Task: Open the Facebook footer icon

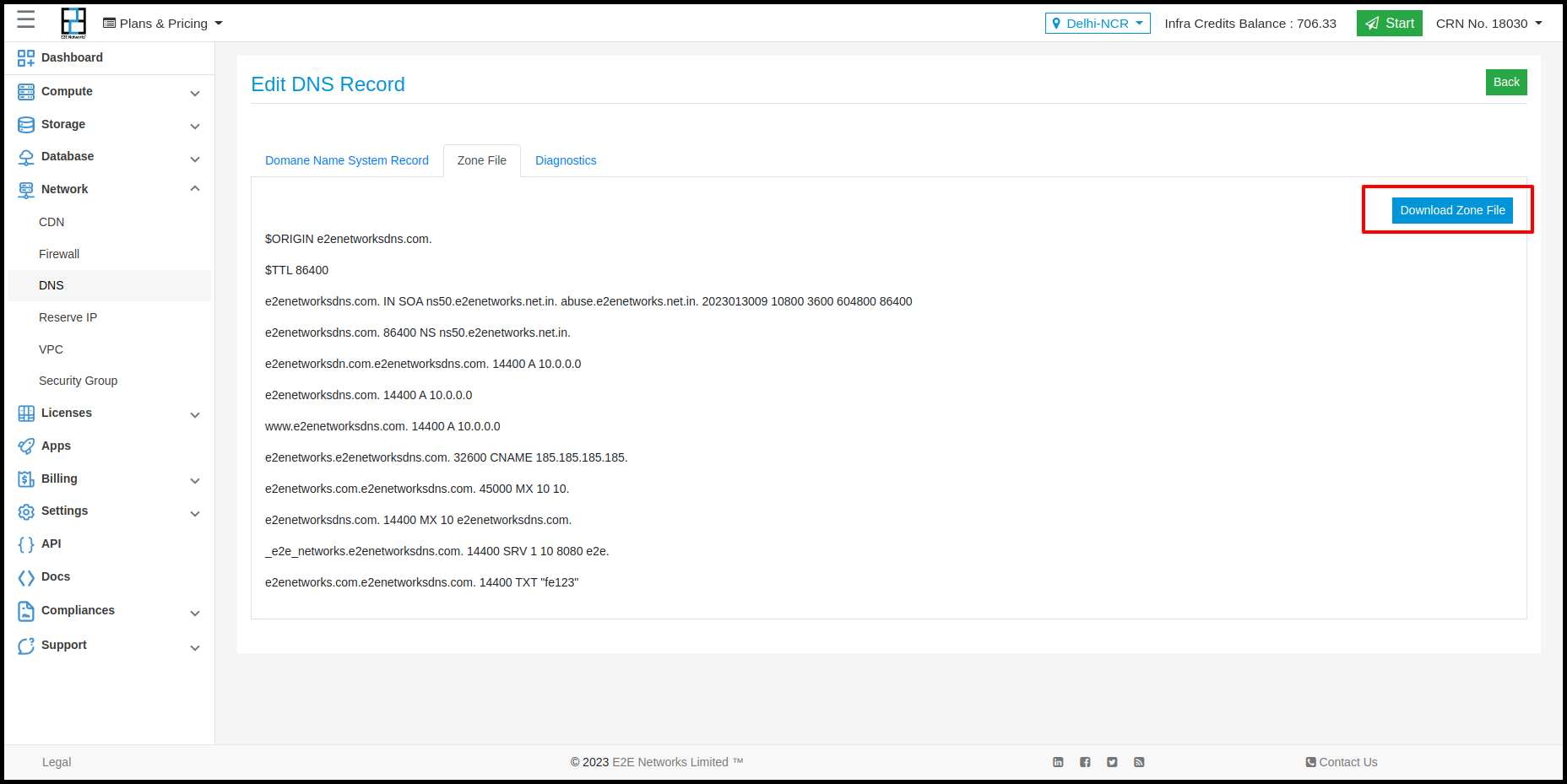Action: [x=1085, y=762]
